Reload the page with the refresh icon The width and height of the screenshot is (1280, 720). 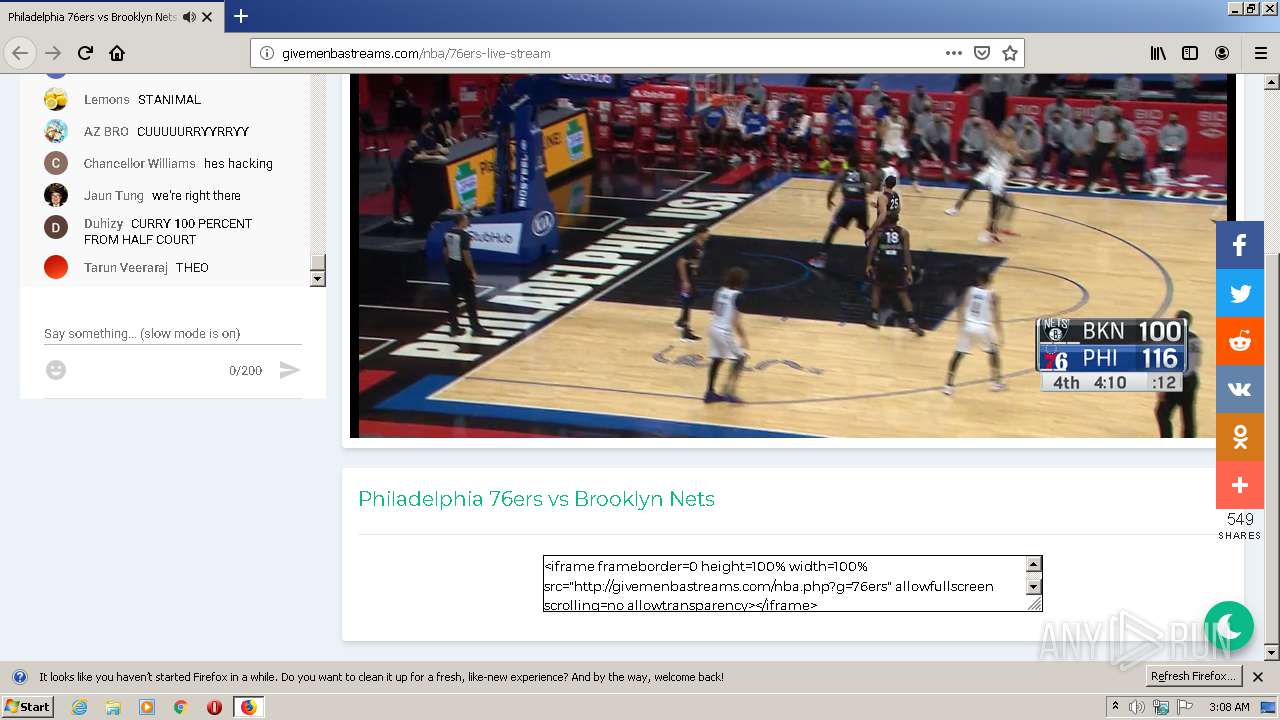coord(85,53)
